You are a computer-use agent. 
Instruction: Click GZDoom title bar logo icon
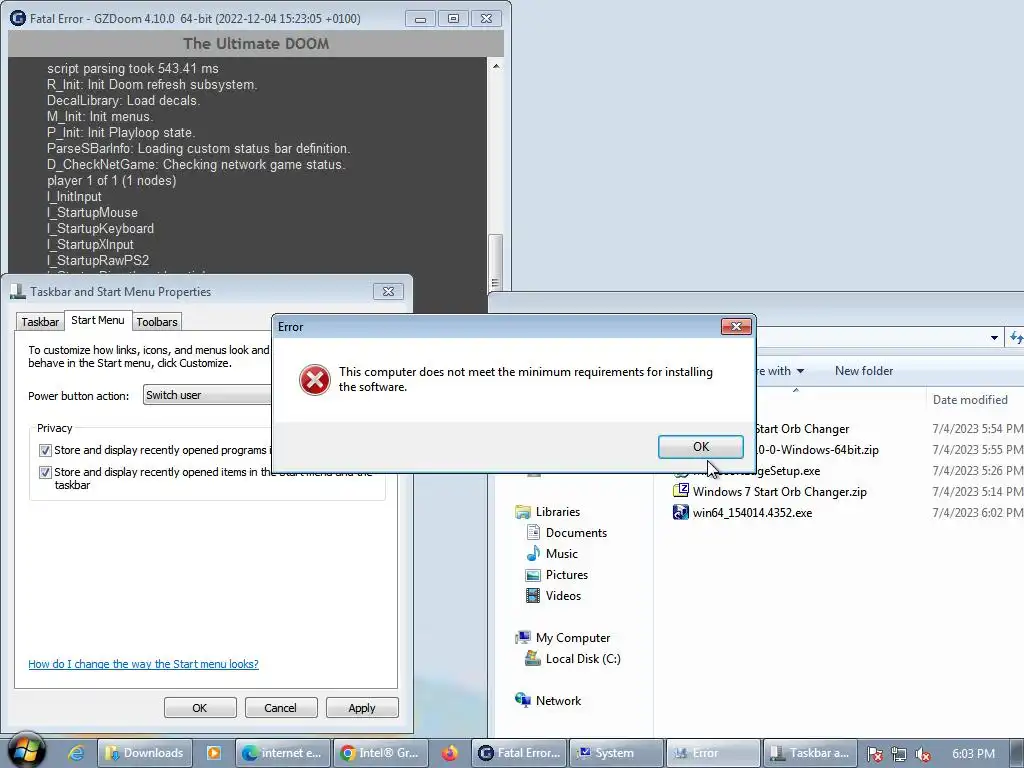pyautogui.click(x=18, y=18)
